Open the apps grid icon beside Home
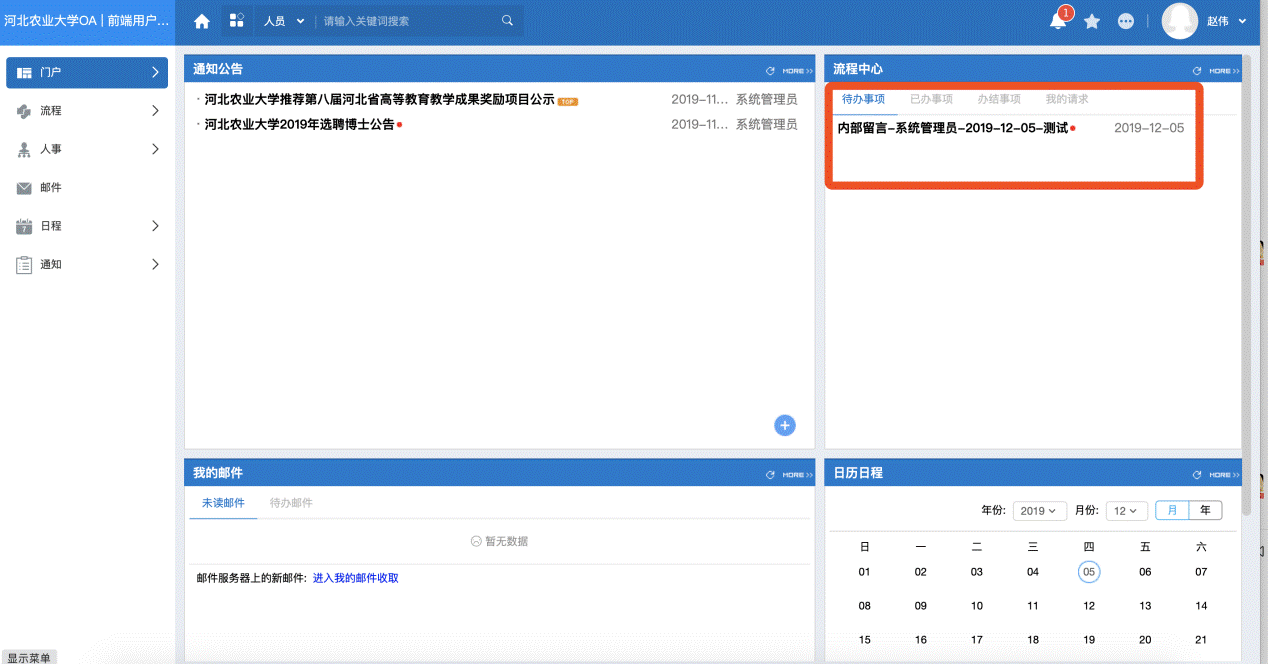 (236, 20)
